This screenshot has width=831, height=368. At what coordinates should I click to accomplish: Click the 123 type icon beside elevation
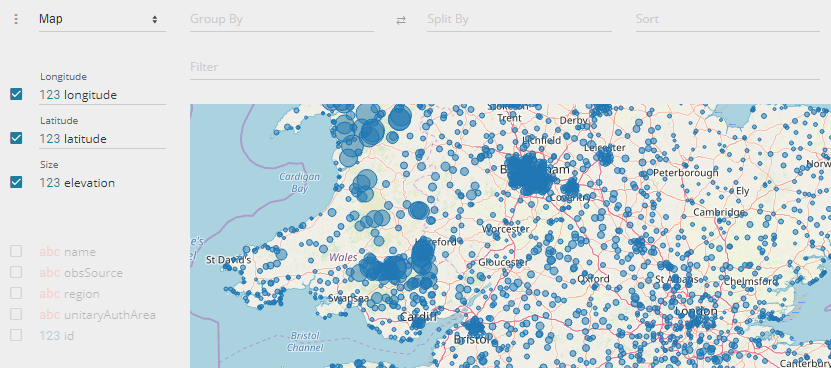point(49,183)
